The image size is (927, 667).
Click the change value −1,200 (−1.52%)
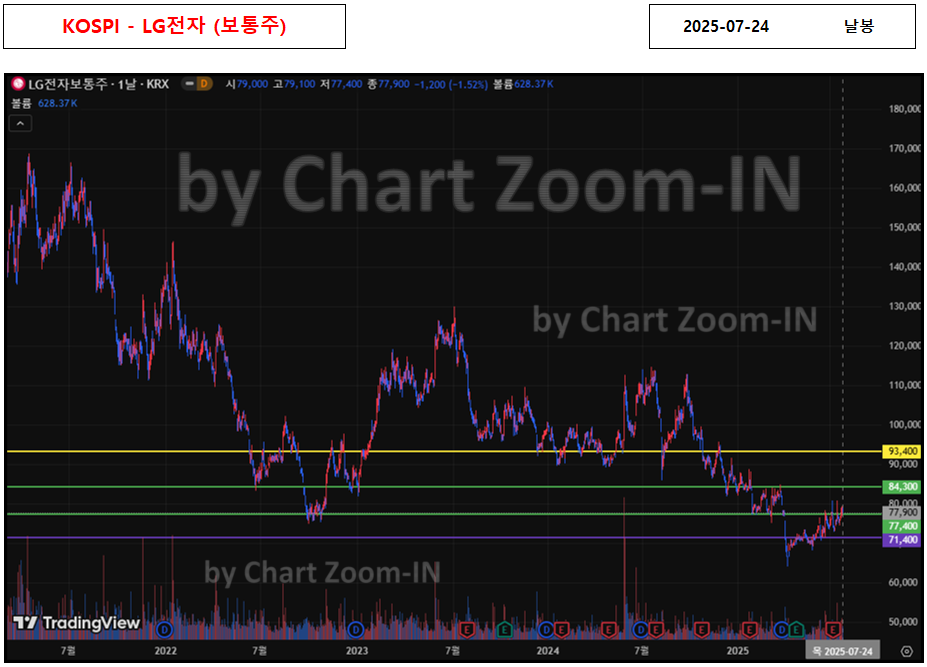pos(451,84)
